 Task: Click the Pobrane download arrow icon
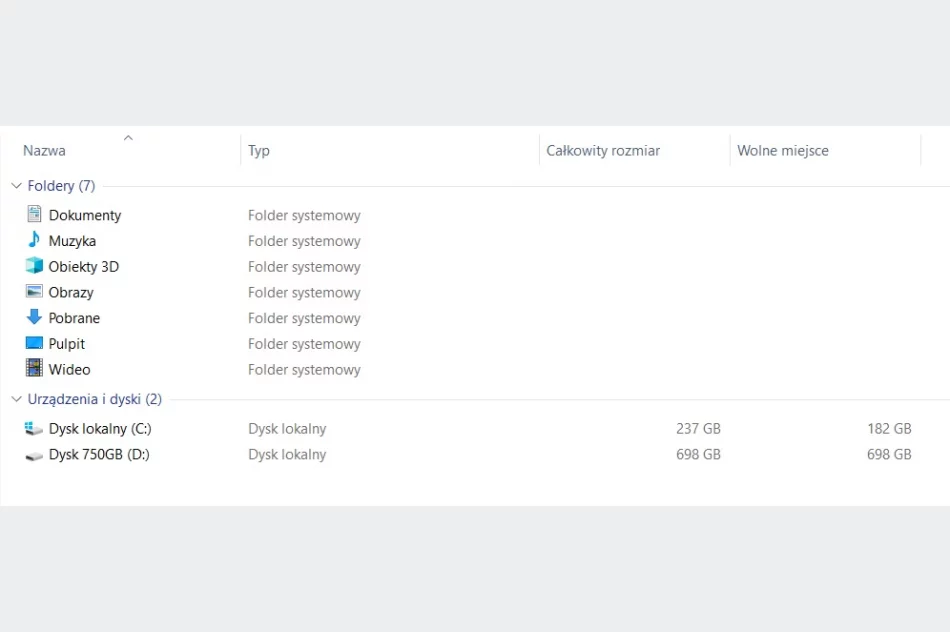[x=34, y=318]
